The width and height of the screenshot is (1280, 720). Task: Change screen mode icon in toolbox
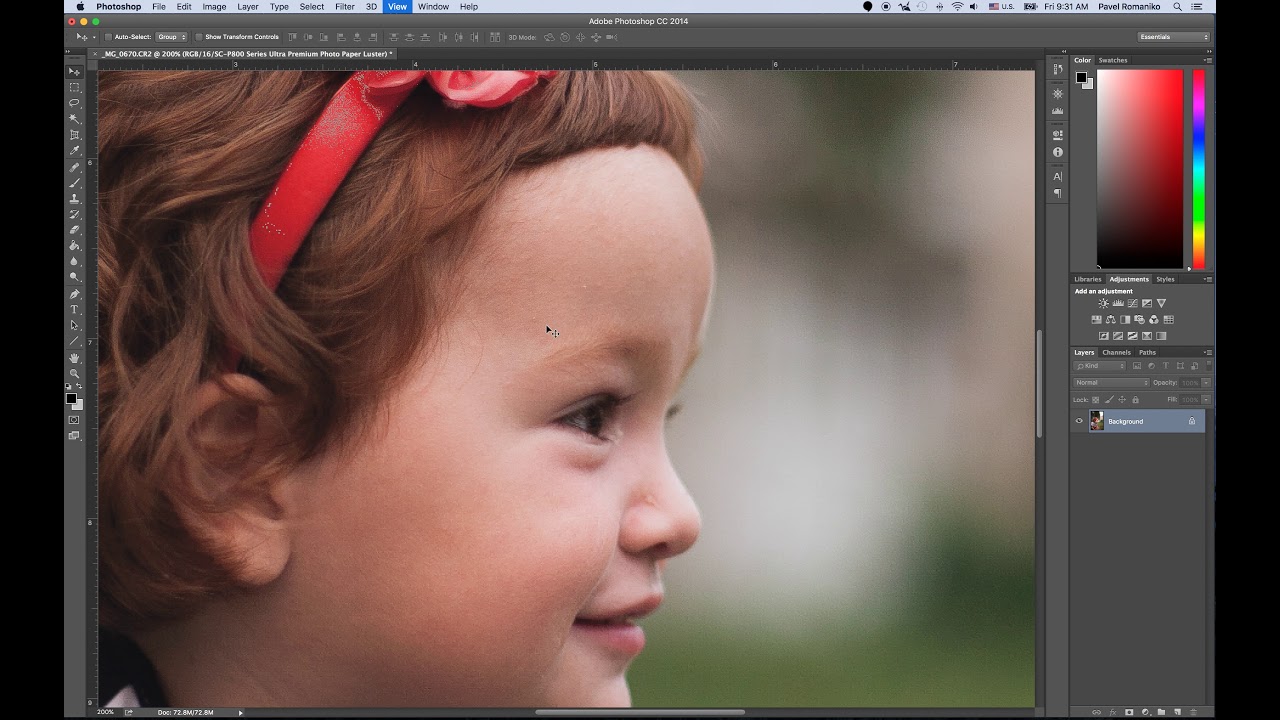tap(74, 436)
